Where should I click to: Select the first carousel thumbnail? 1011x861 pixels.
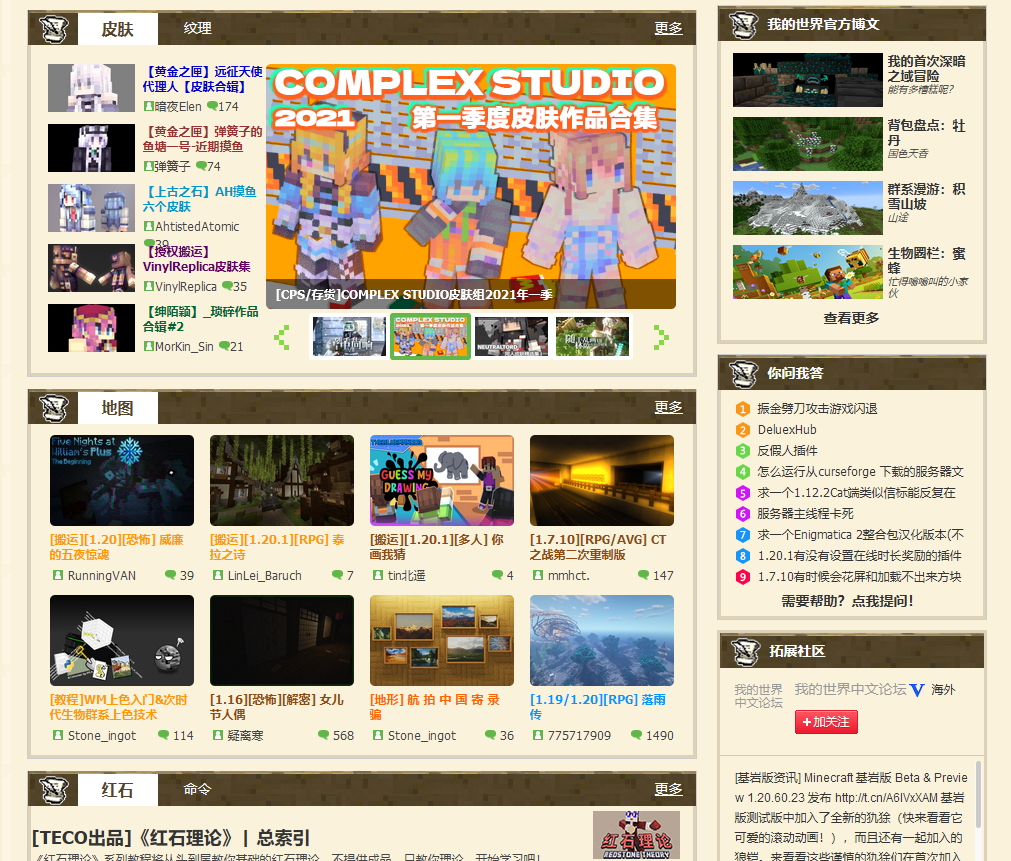(349, 336)
